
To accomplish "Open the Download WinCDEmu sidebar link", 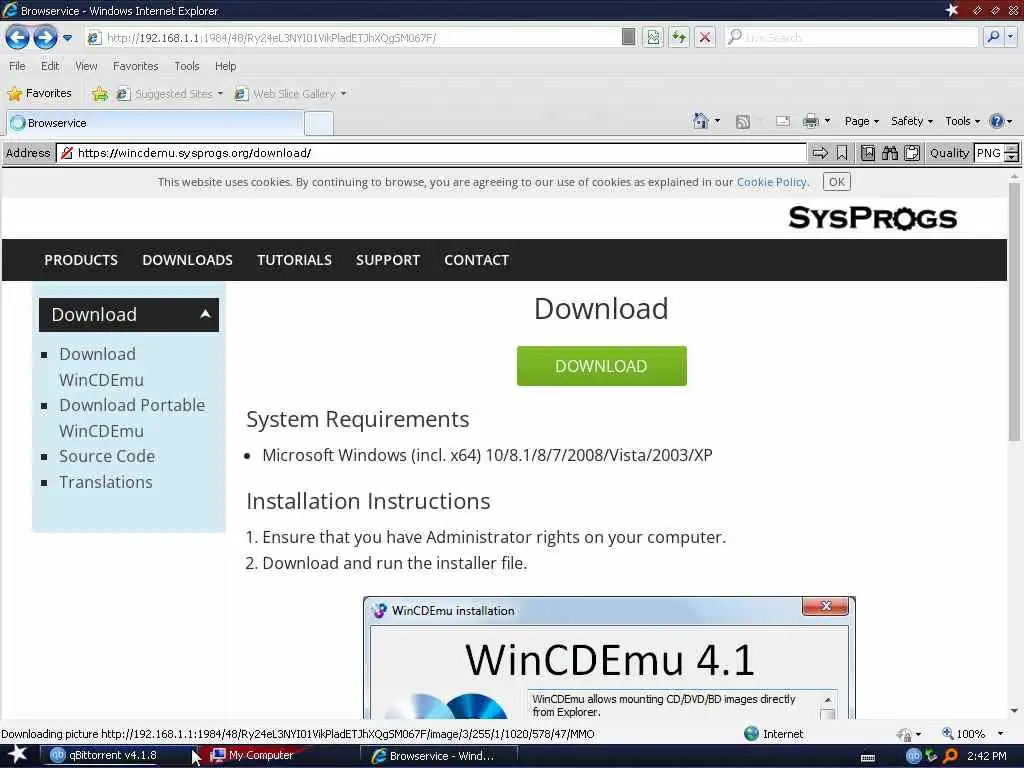I will point(101,367).
